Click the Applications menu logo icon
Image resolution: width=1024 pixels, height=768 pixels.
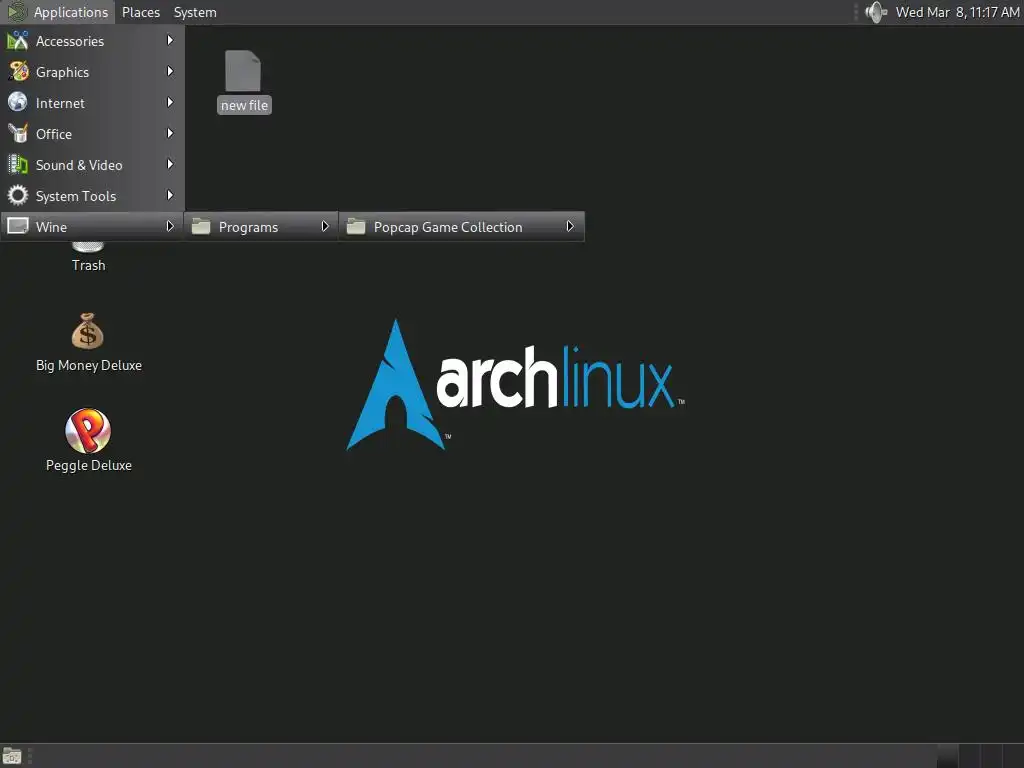coord(17,12)
